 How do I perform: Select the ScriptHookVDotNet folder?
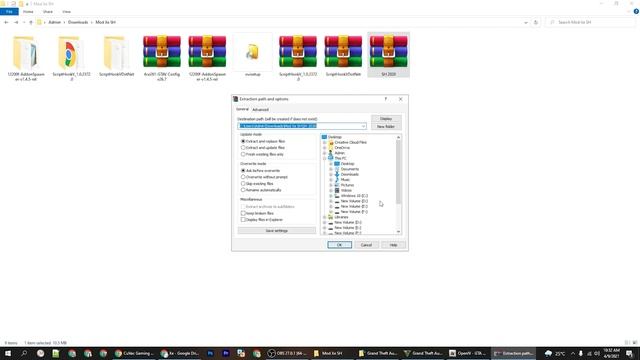point(116,55)
